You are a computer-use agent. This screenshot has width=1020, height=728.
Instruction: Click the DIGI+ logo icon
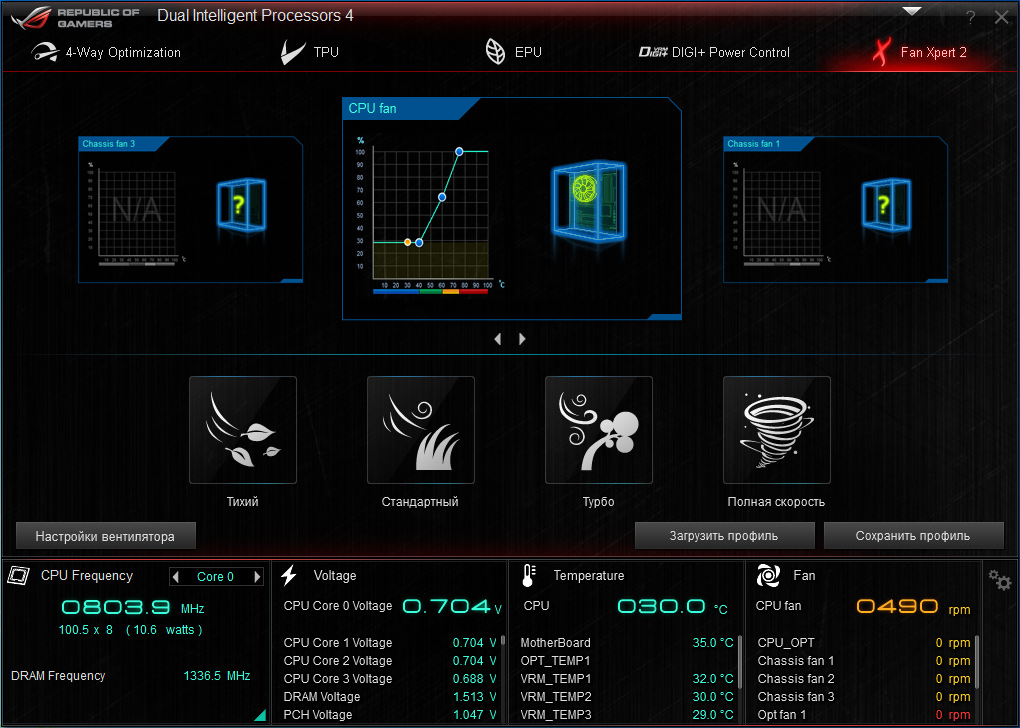point(653,52)
